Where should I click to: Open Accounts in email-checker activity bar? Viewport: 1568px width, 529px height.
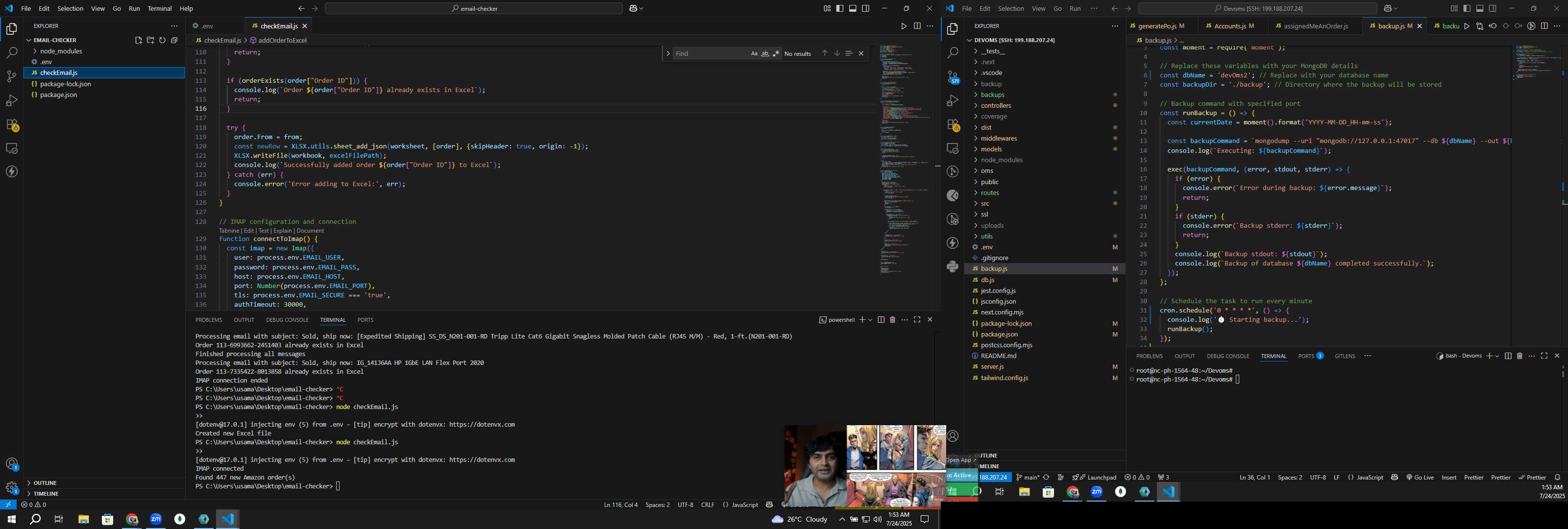(12, 464)
